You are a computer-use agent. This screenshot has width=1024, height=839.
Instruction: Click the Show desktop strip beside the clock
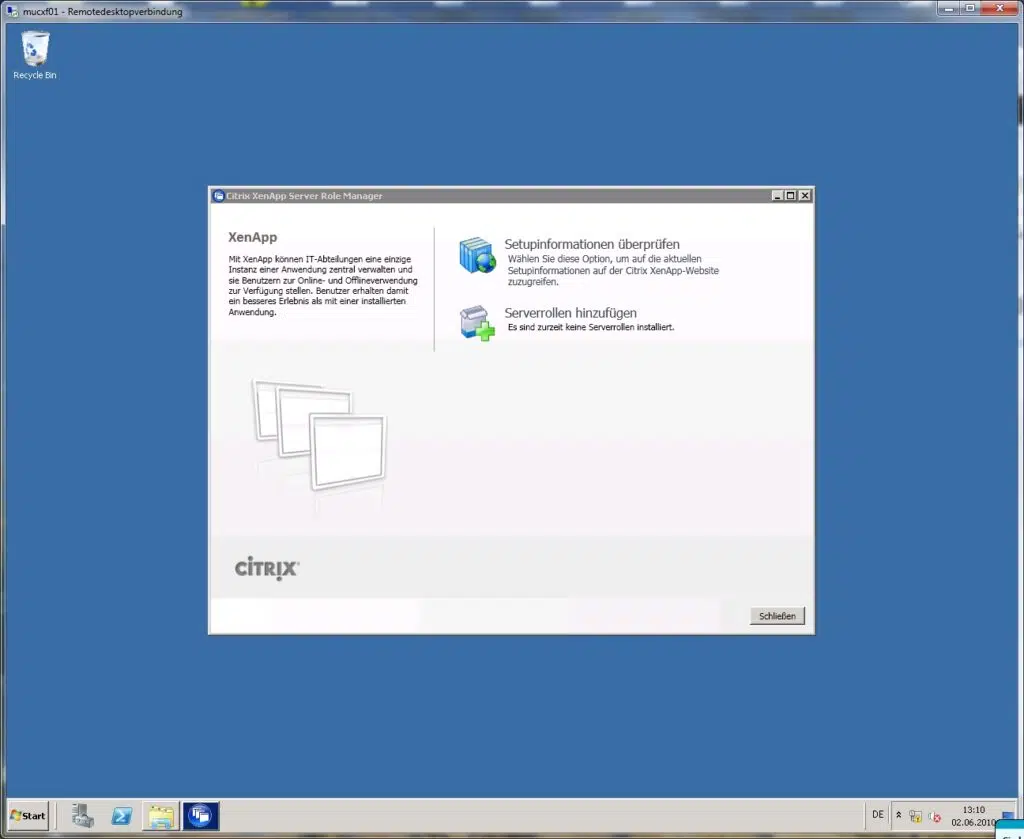point(1008,815)
